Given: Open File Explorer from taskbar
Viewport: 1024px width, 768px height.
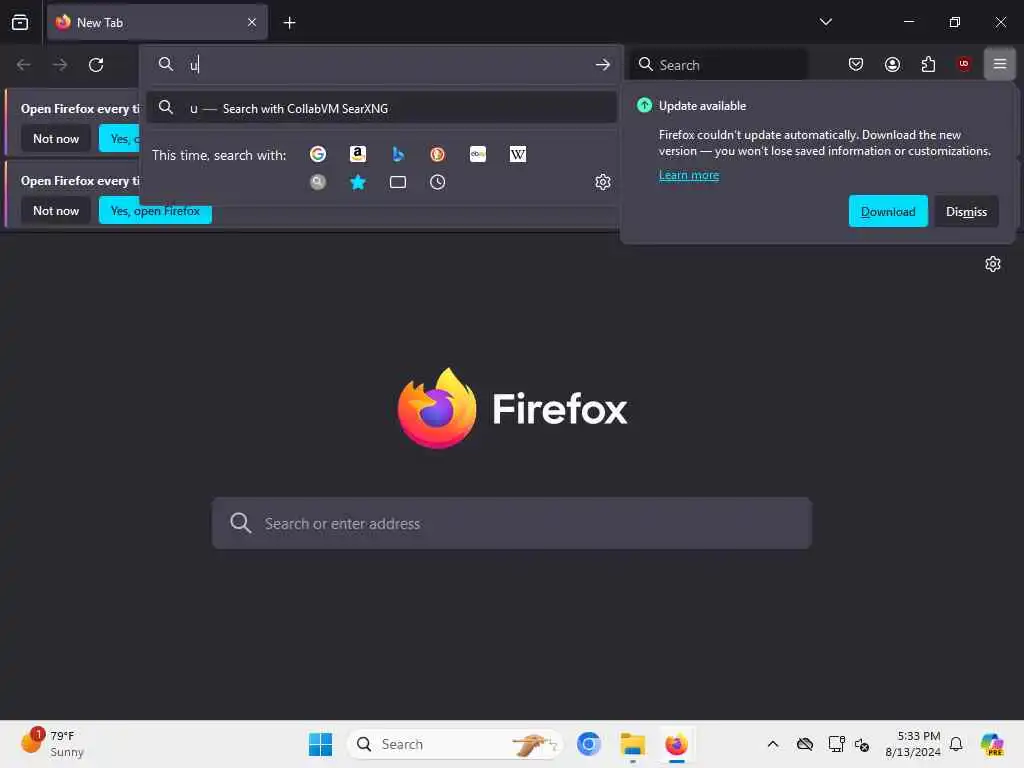Looking at the screenshot, I should [x=632, y=744].
